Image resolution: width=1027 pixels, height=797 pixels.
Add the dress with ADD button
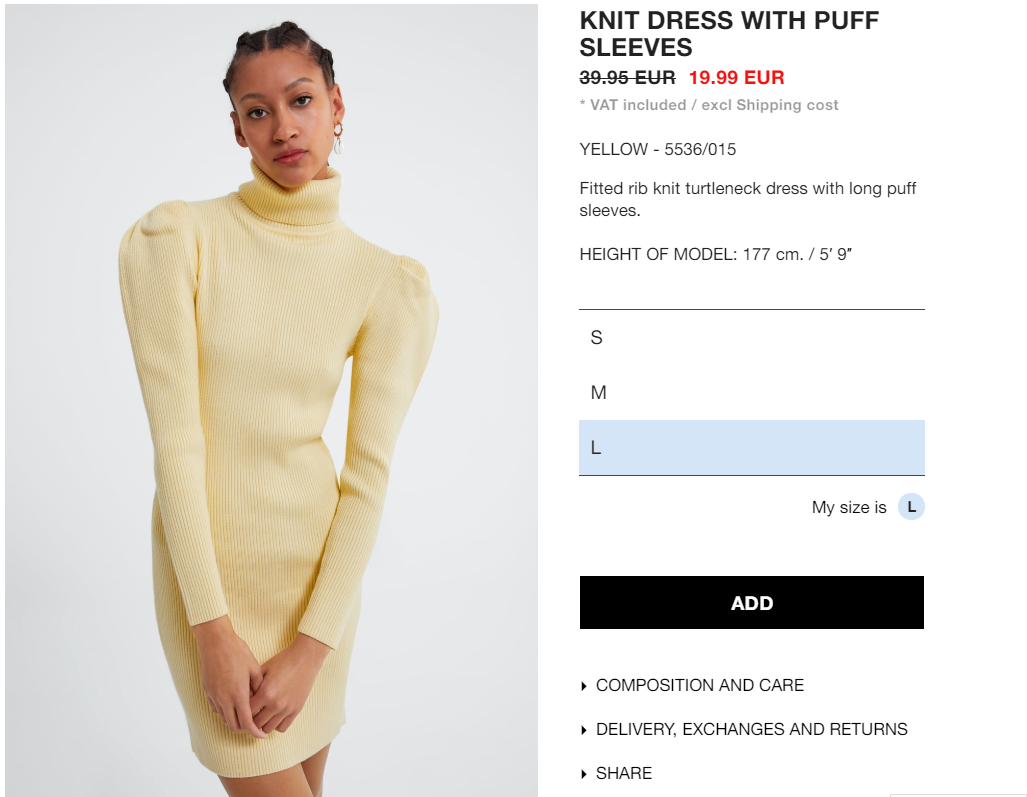[x=752, y=602]
